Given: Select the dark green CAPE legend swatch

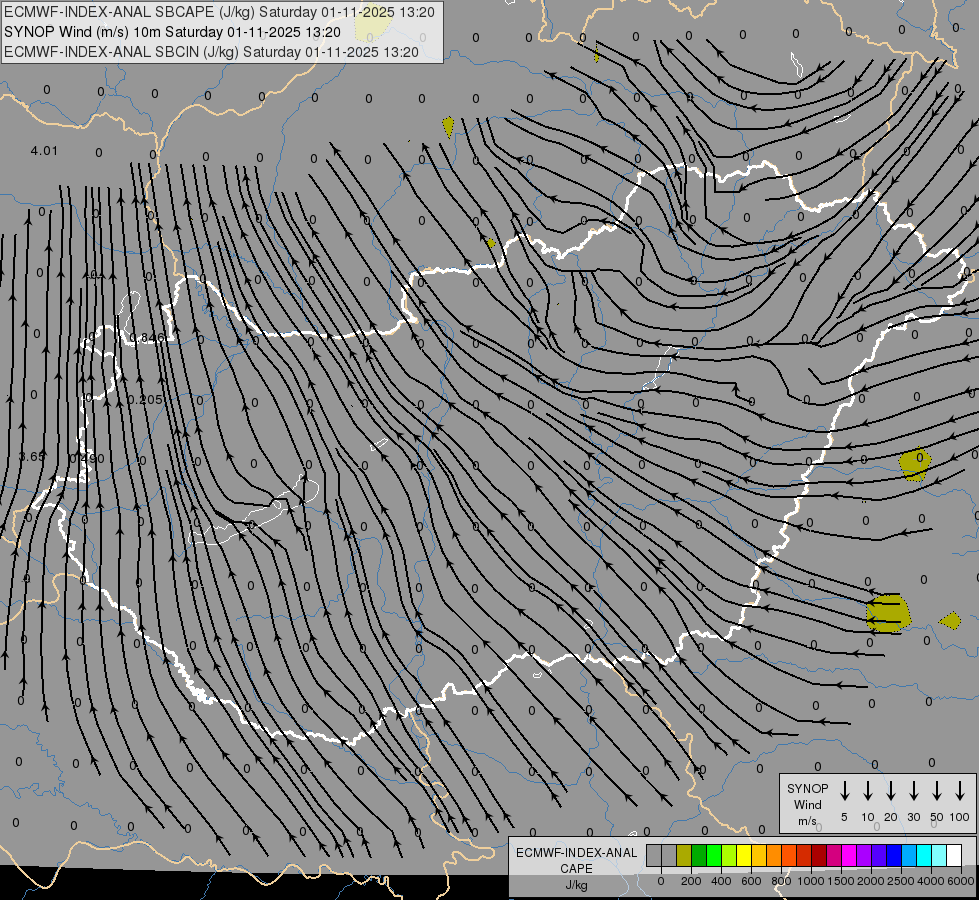Looking at the screenshot, I should pos(699,856).
